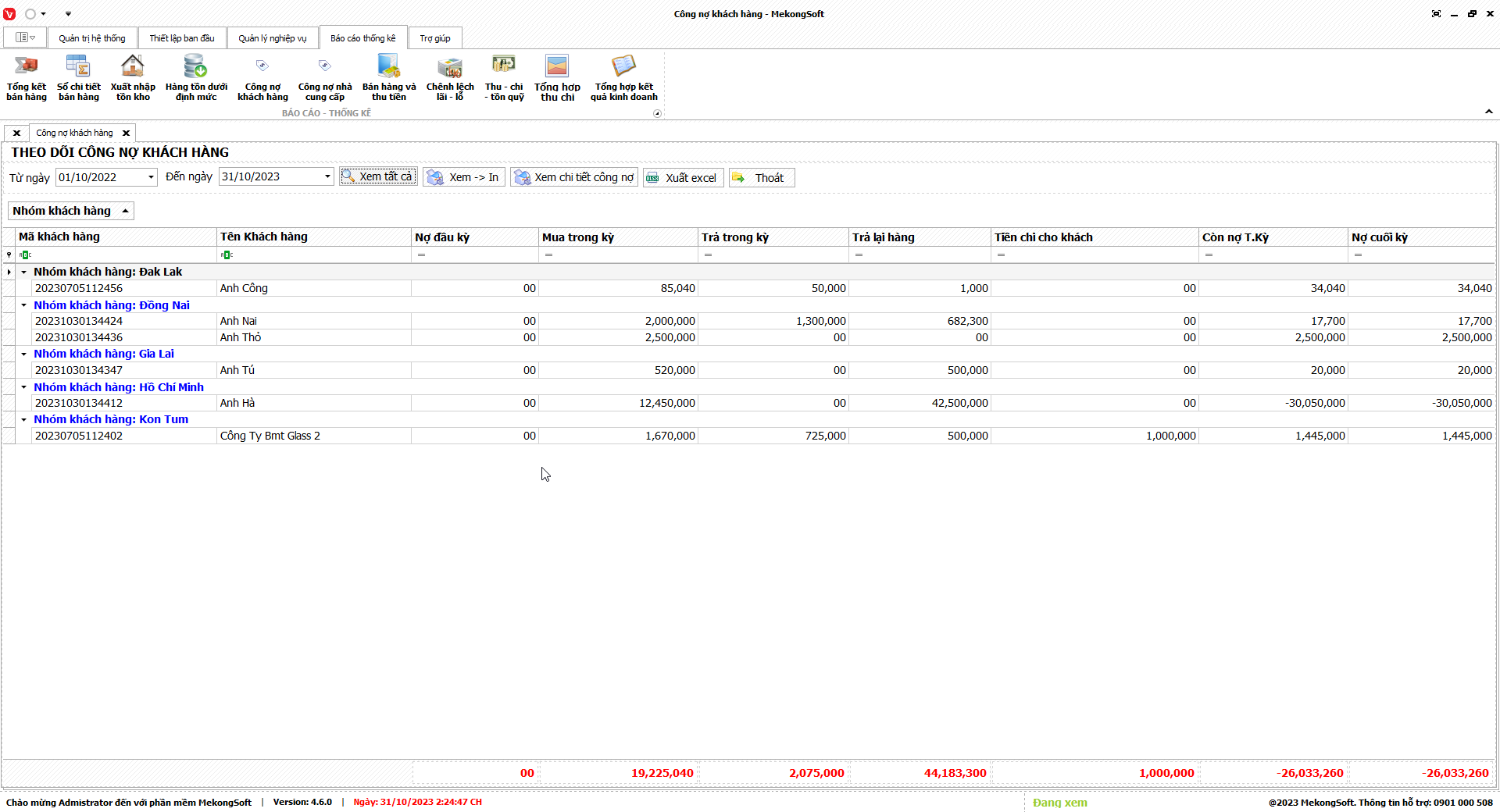Click Chênh lệch lãi - lỗ icon

point(450,67)
